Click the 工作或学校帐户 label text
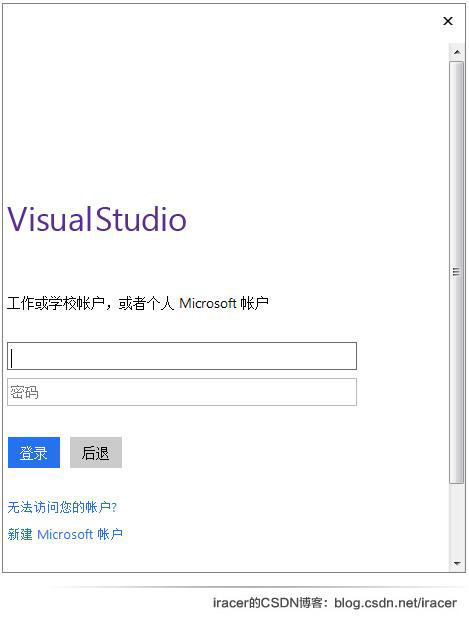Image resolution: width=469 pixels, height=620 pixels. point(56,304)
